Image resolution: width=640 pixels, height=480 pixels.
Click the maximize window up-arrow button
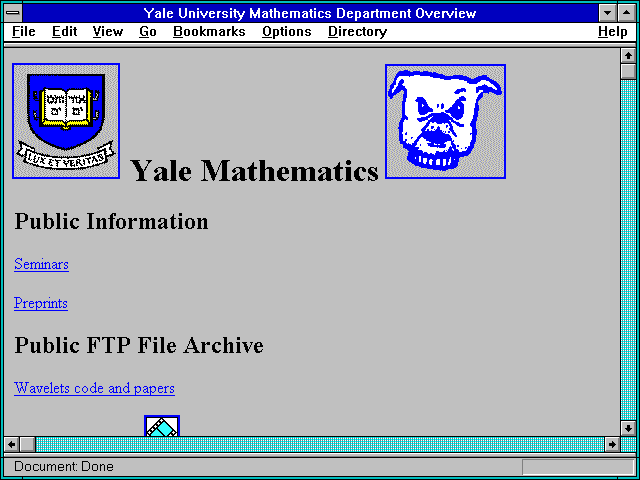coord(627,13)
